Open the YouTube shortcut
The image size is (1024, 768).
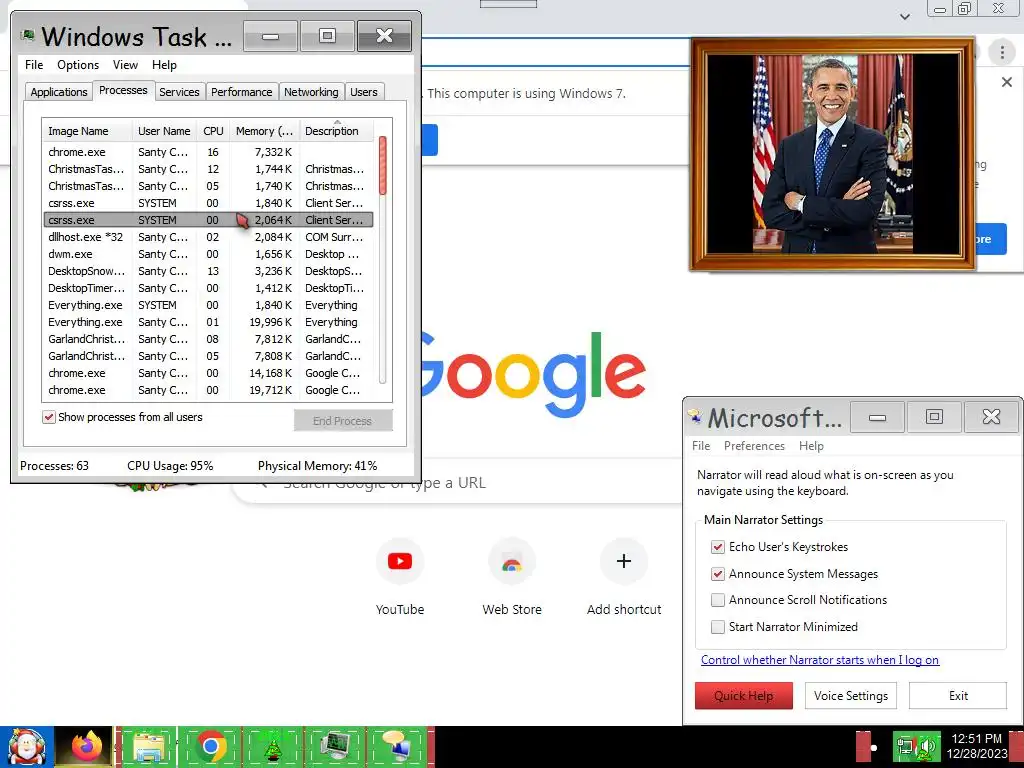(x=400, y=577)
